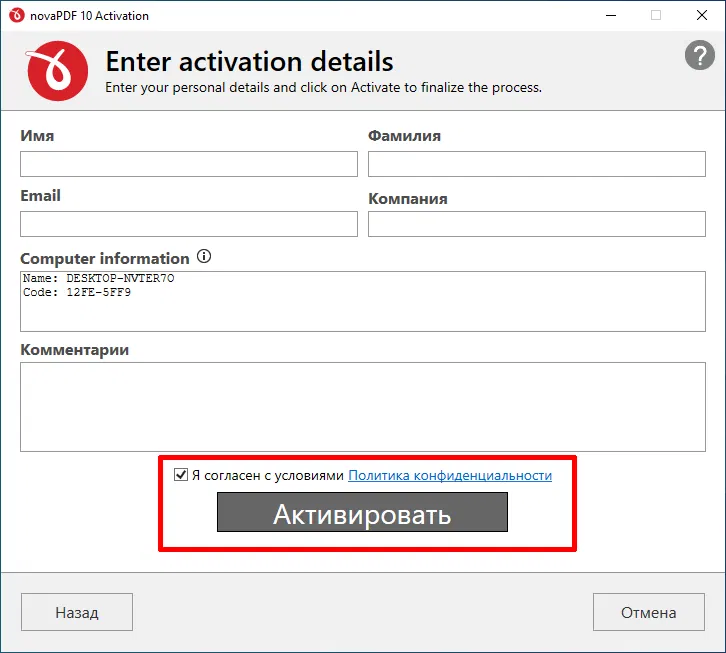Image resolution: width=726 pixels, height=653 pixels.
Task: Click the novaPDF logo in header
Action: point(57,71)
